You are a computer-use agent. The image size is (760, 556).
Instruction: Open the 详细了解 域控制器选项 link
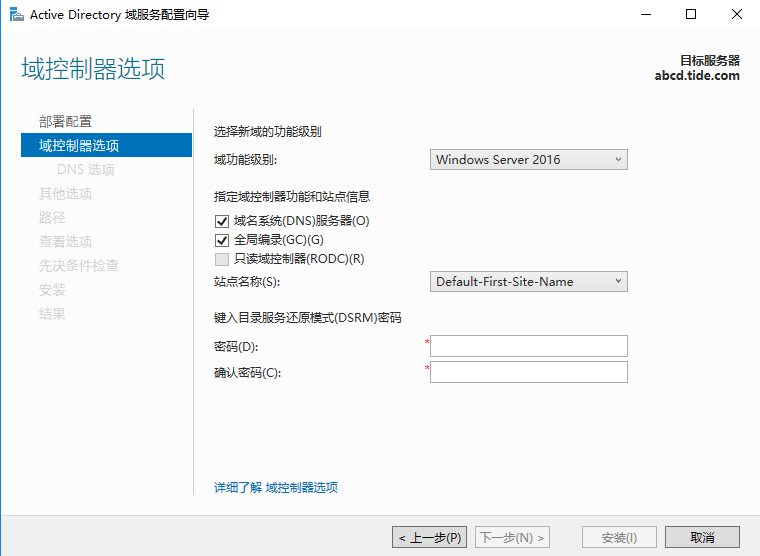pos(276,488)
